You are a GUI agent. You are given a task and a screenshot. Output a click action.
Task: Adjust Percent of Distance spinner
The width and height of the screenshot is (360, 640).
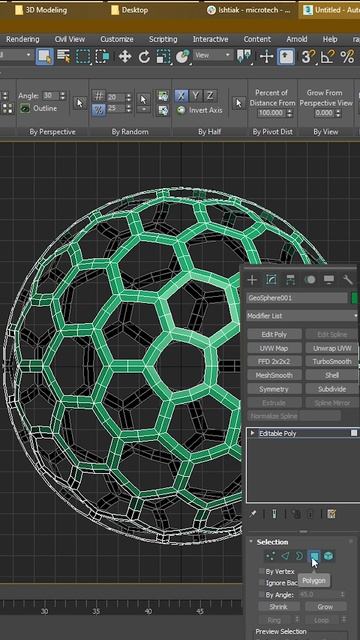click(289, 113)
